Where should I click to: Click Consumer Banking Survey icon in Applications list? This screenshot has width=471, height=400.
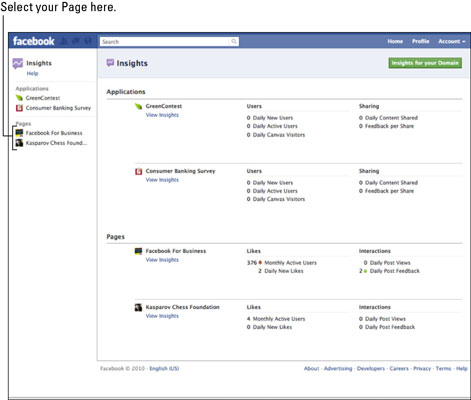138,171
